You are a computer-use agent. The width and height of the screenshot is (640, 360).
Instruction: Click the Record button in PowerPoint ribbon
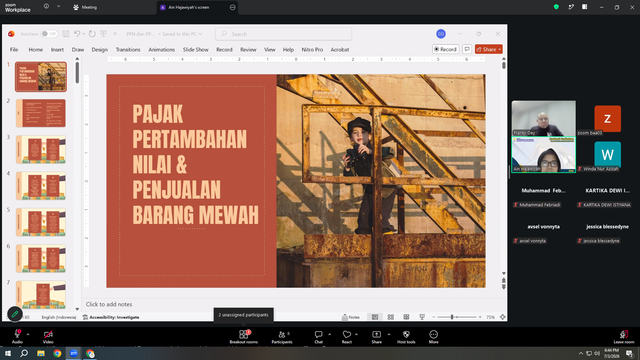click(x=446, y=49)
